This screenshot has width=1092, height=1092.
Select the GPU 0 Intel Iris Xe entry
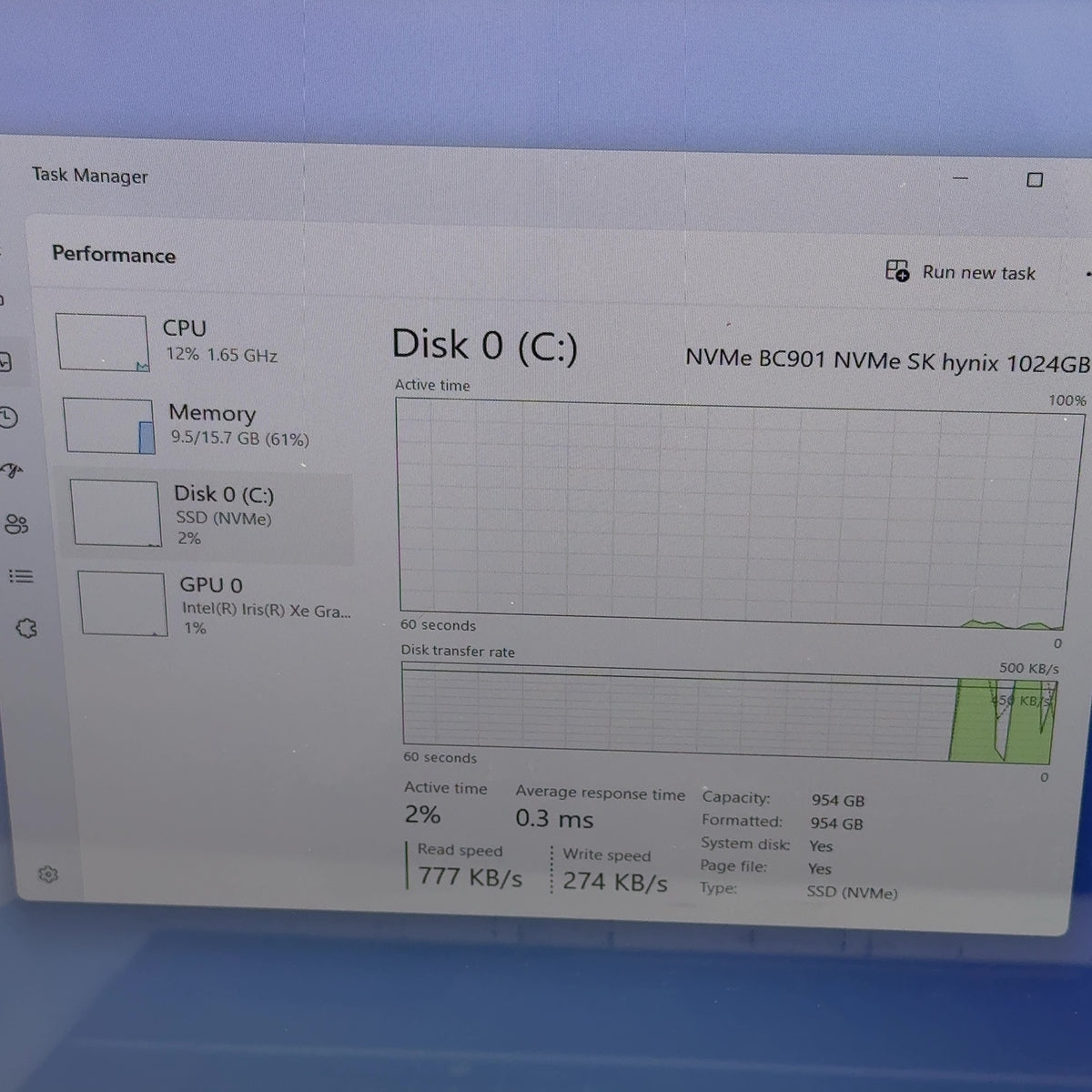point(215,604)
